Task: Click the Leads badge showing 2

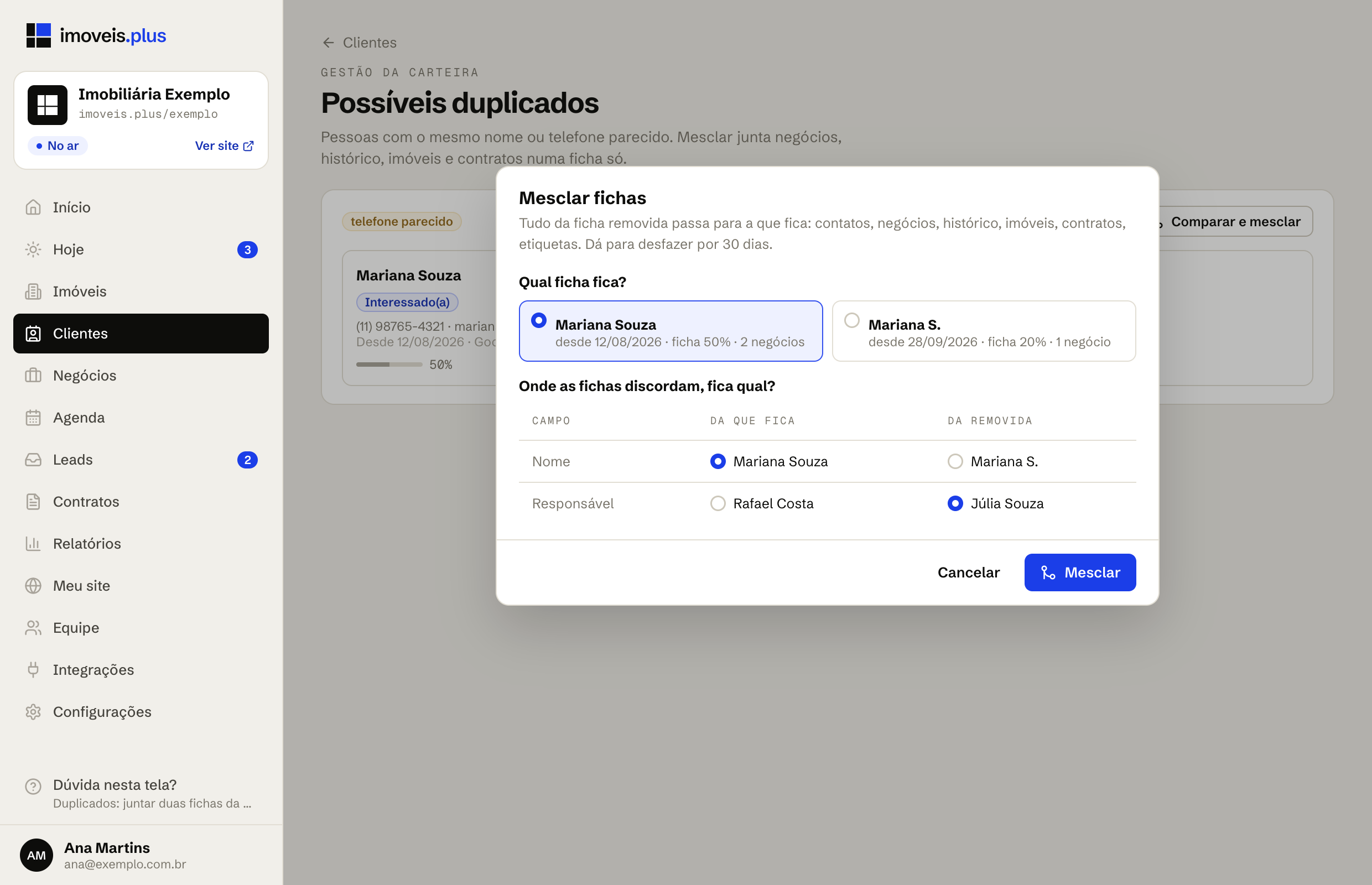Action: point(247,460)
